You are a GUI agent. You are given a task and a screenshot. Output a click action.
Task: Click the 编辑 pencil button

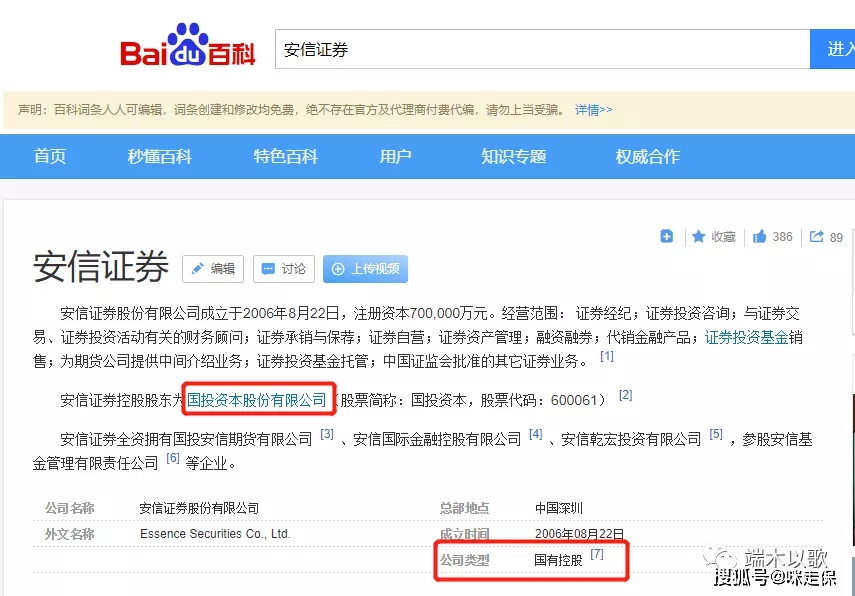(x=213, y=269)
